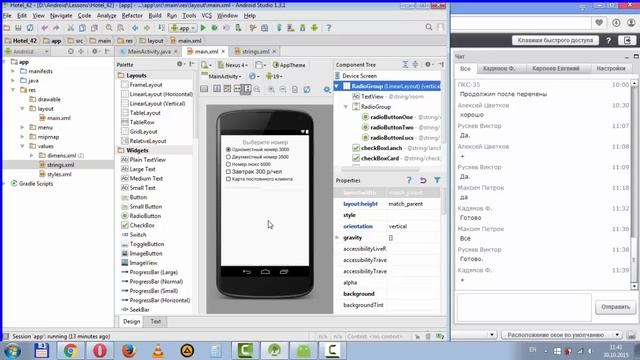Open the Refactor menu
This screenshot has height=360, width=640.
(132, 16)
